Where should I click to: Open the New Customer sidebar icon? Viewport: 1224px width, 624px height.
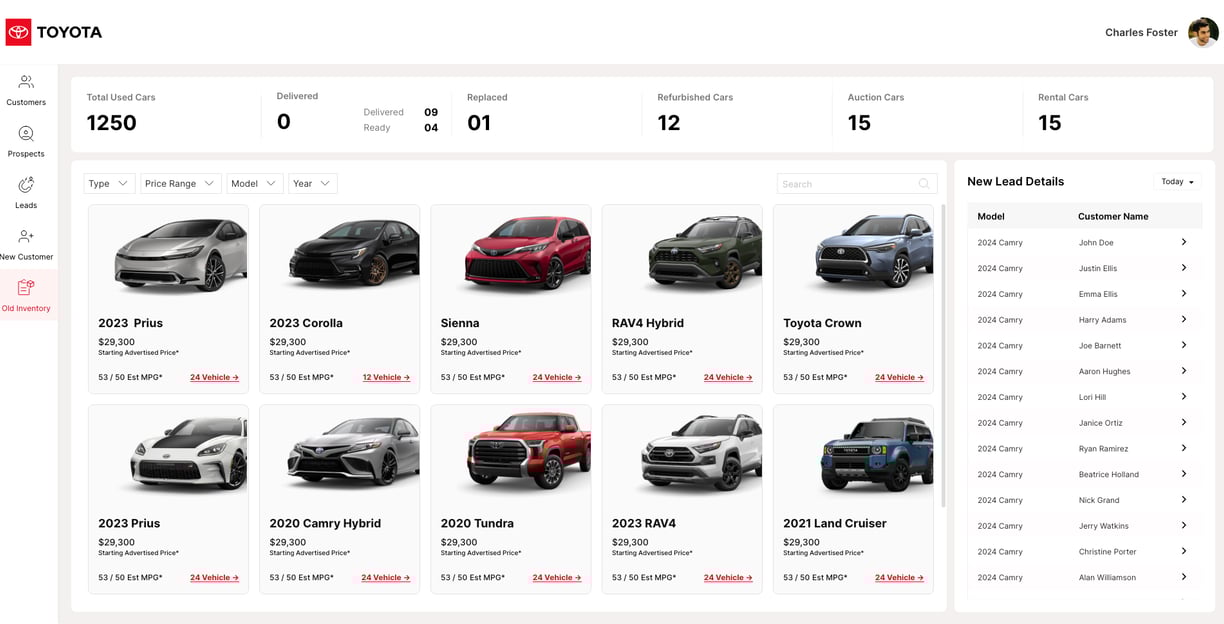point(26,237)
